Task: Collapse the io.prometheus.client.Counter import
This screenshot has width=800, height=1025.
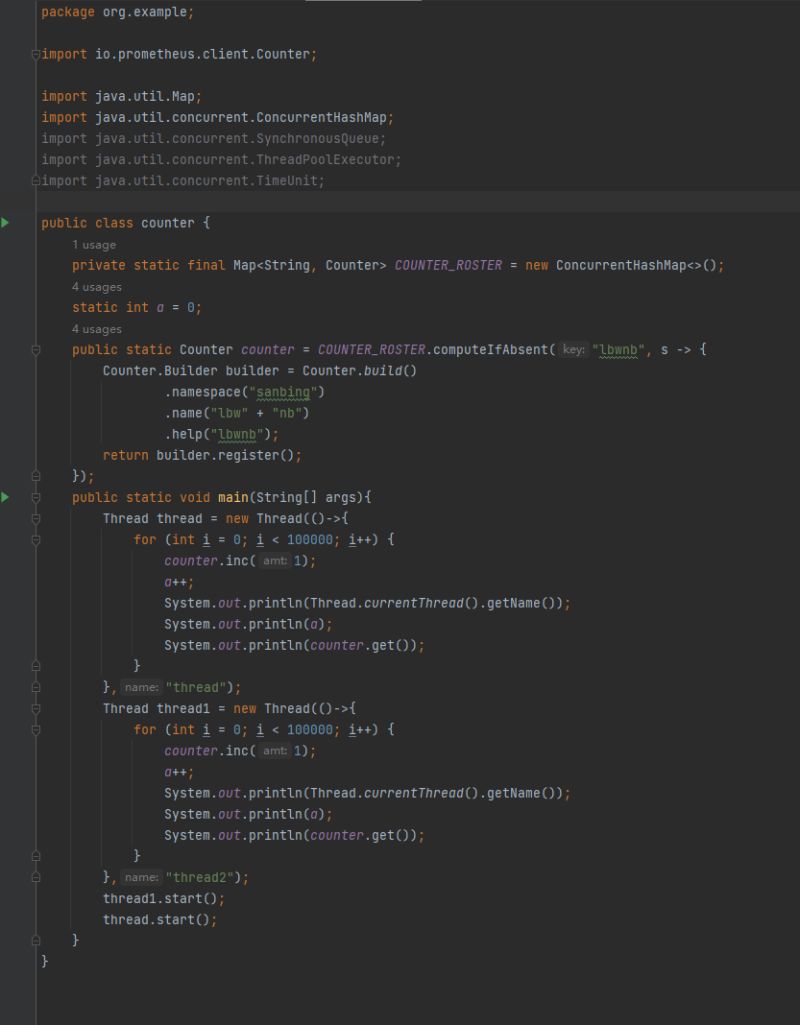Action: click(35, 54)
